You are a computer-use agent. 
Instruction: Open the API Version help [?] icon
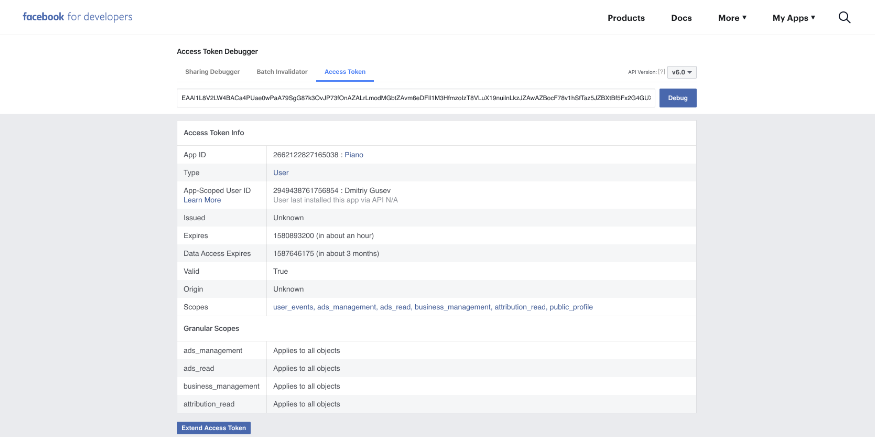(662, 72)
